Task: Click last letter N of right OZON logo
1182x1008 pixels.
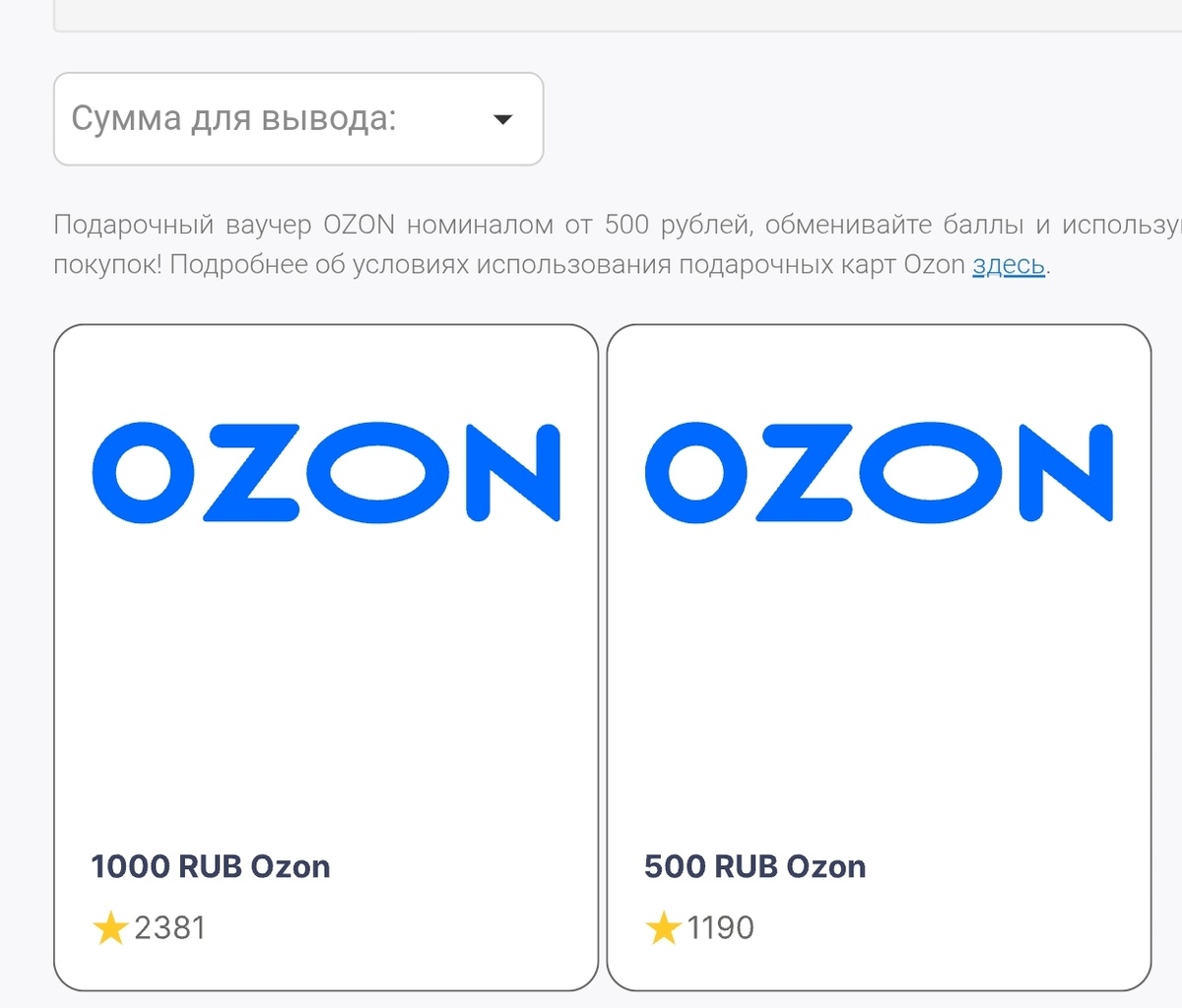Action: click(x=1066, y=472)
